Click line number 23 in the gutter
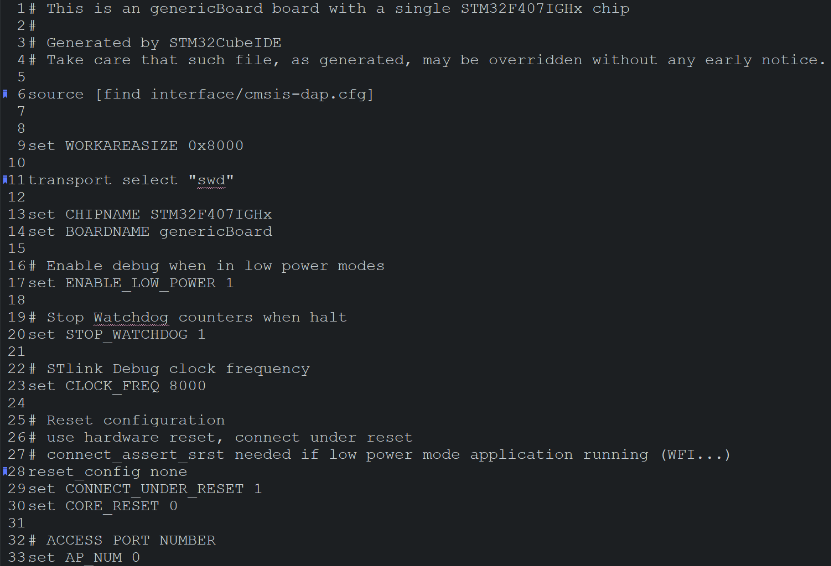This screenshot has height=566, width=831. (x=16, y=386)
